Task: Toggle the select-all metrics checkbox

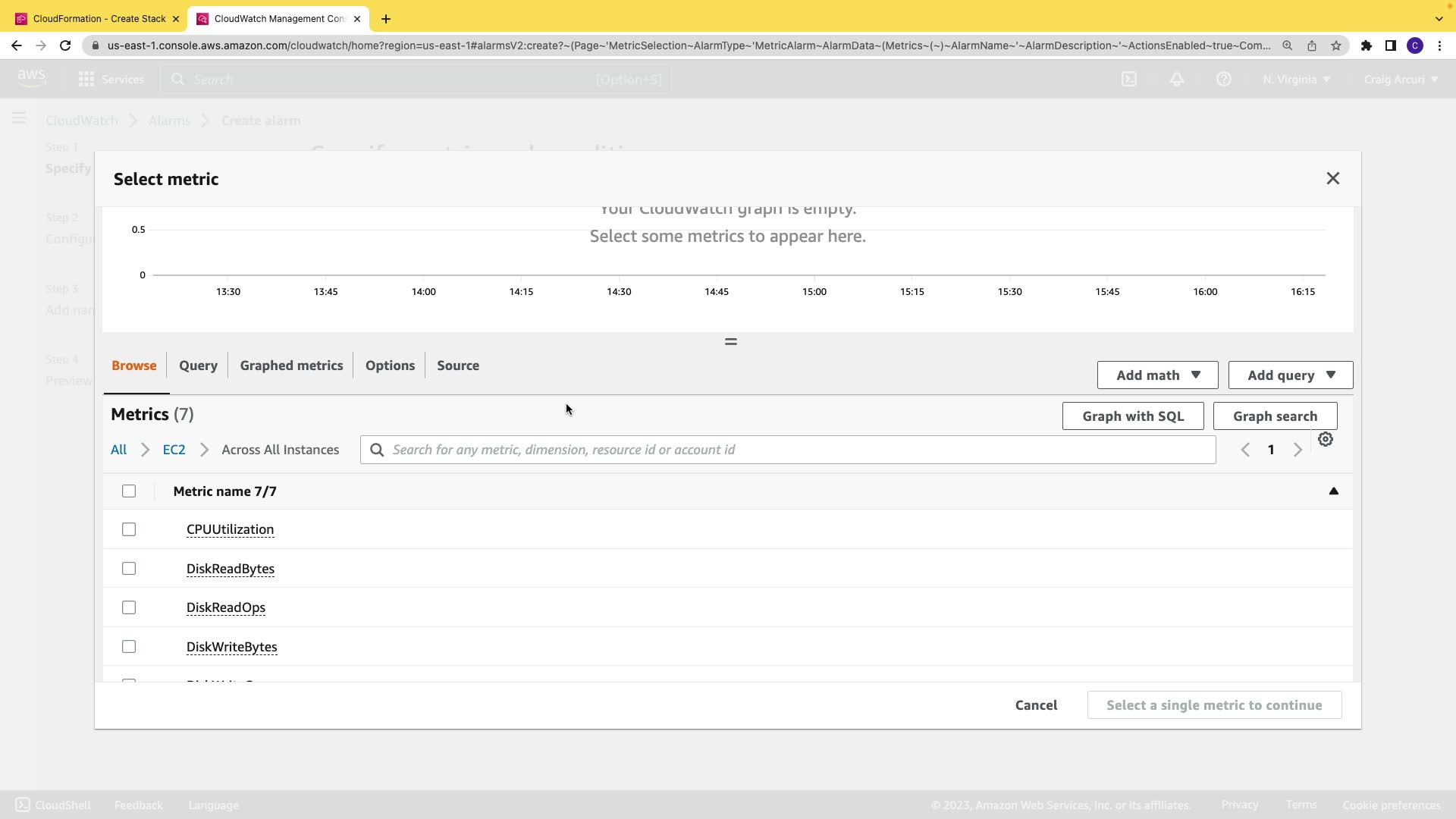Action: click(x=129, y=491)
